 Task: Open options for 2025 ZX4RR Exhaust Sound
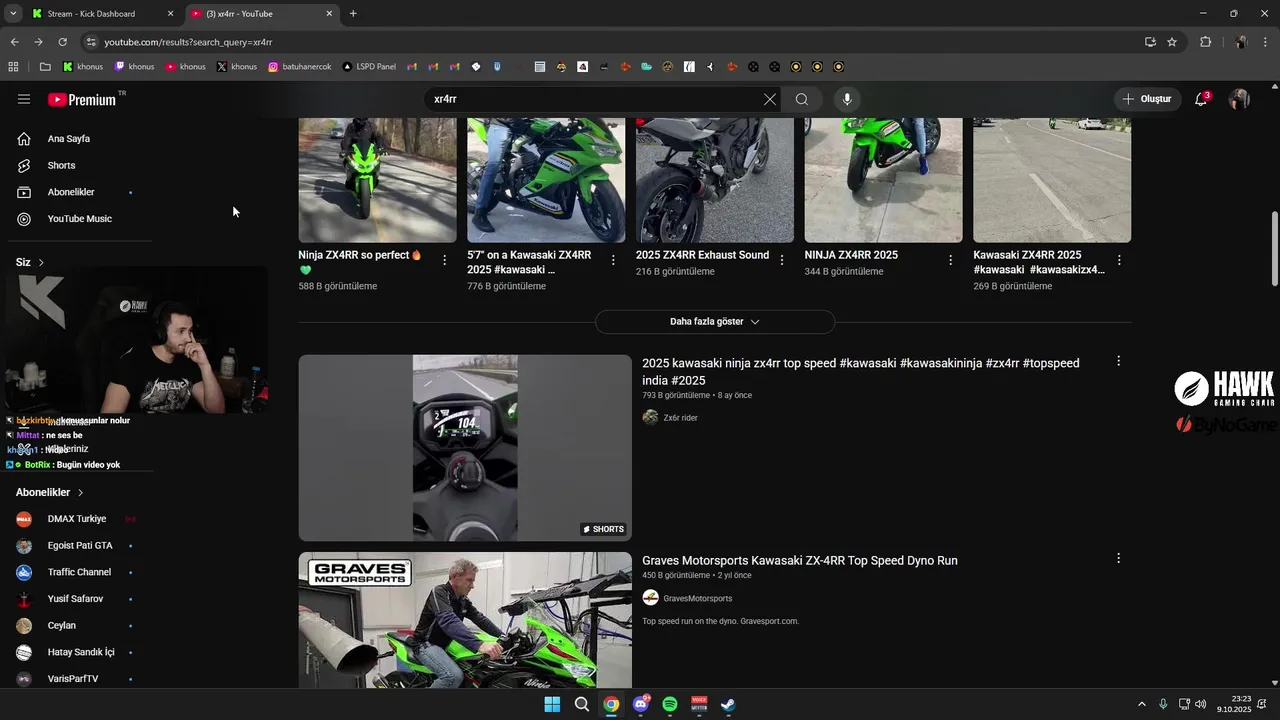click(x=782, y=260)
